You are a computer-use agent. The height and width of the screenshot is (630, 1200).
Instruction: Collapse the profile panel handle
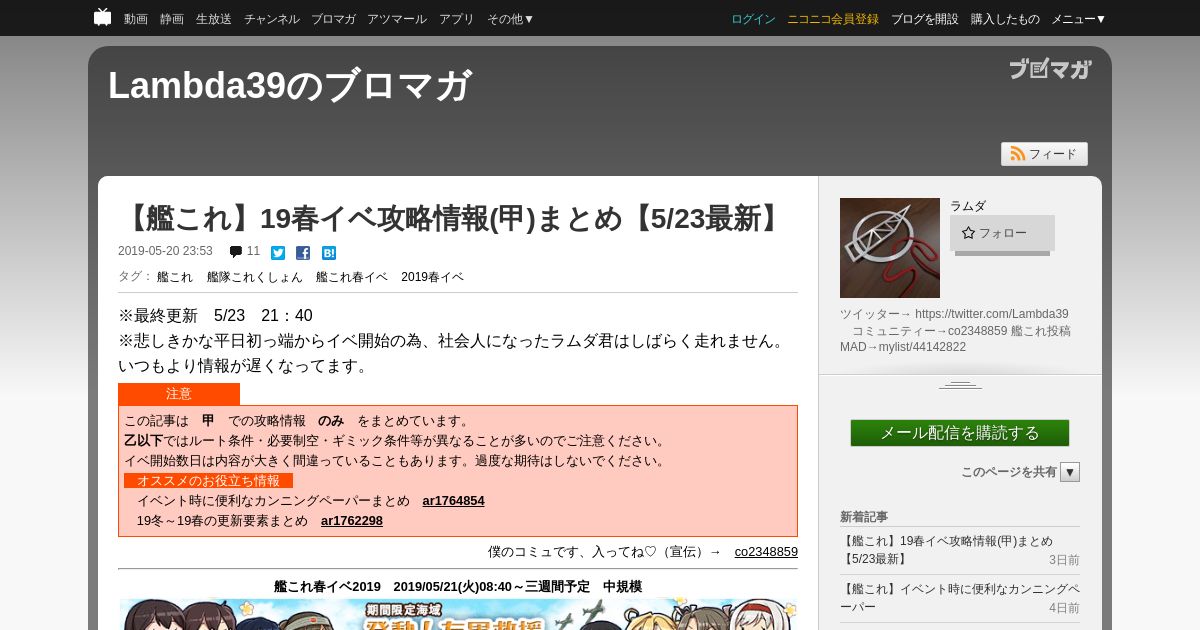point(960,385)
